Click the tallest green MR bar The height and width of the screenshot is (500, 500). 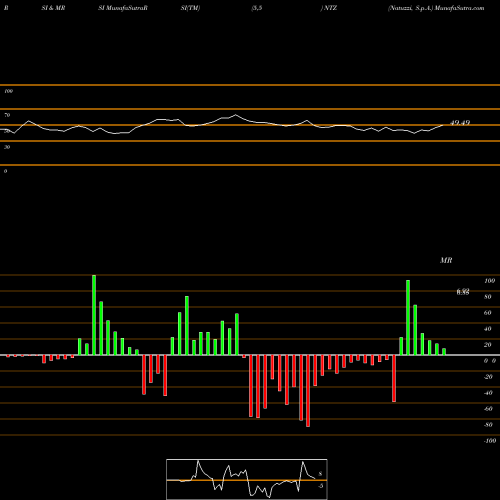pyautogui.click(x=94, y=315)
